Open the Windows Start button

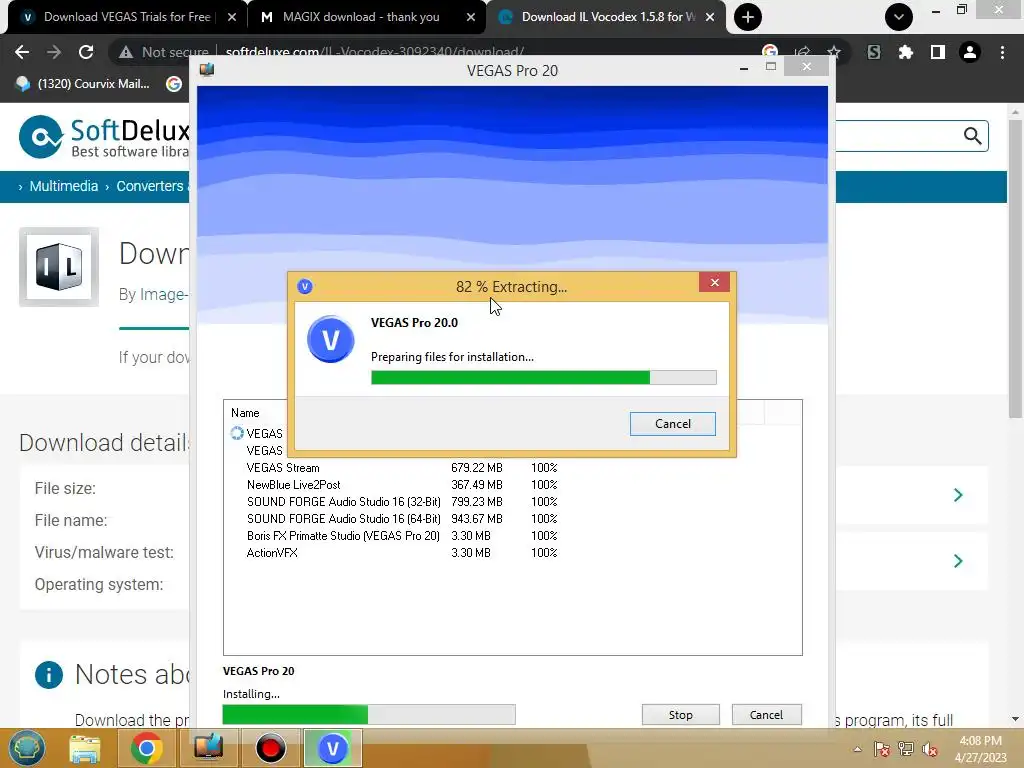27,748
